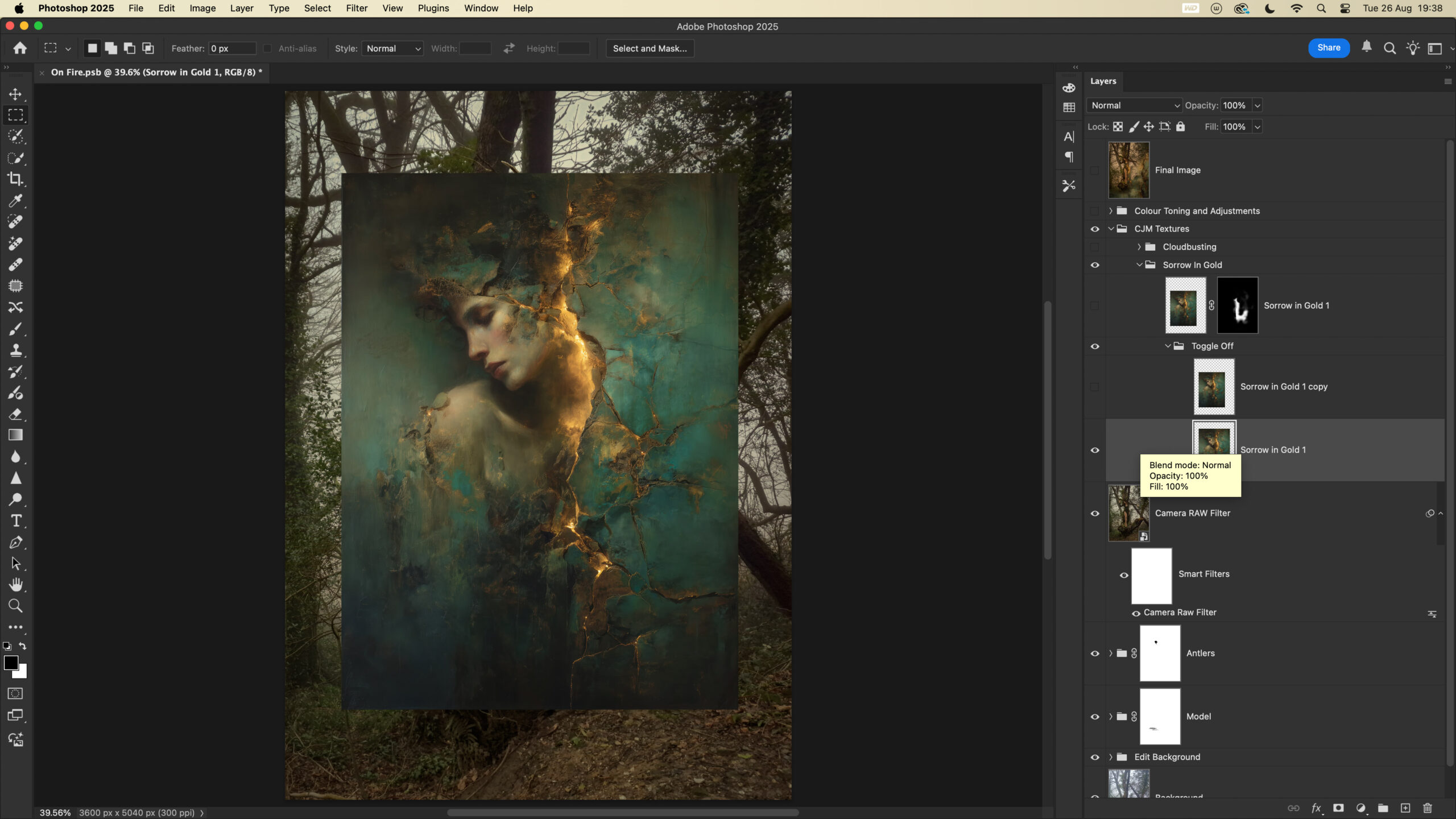Select the Eyedropper tool
This screenshot has width=1456, height=819.
15,200
